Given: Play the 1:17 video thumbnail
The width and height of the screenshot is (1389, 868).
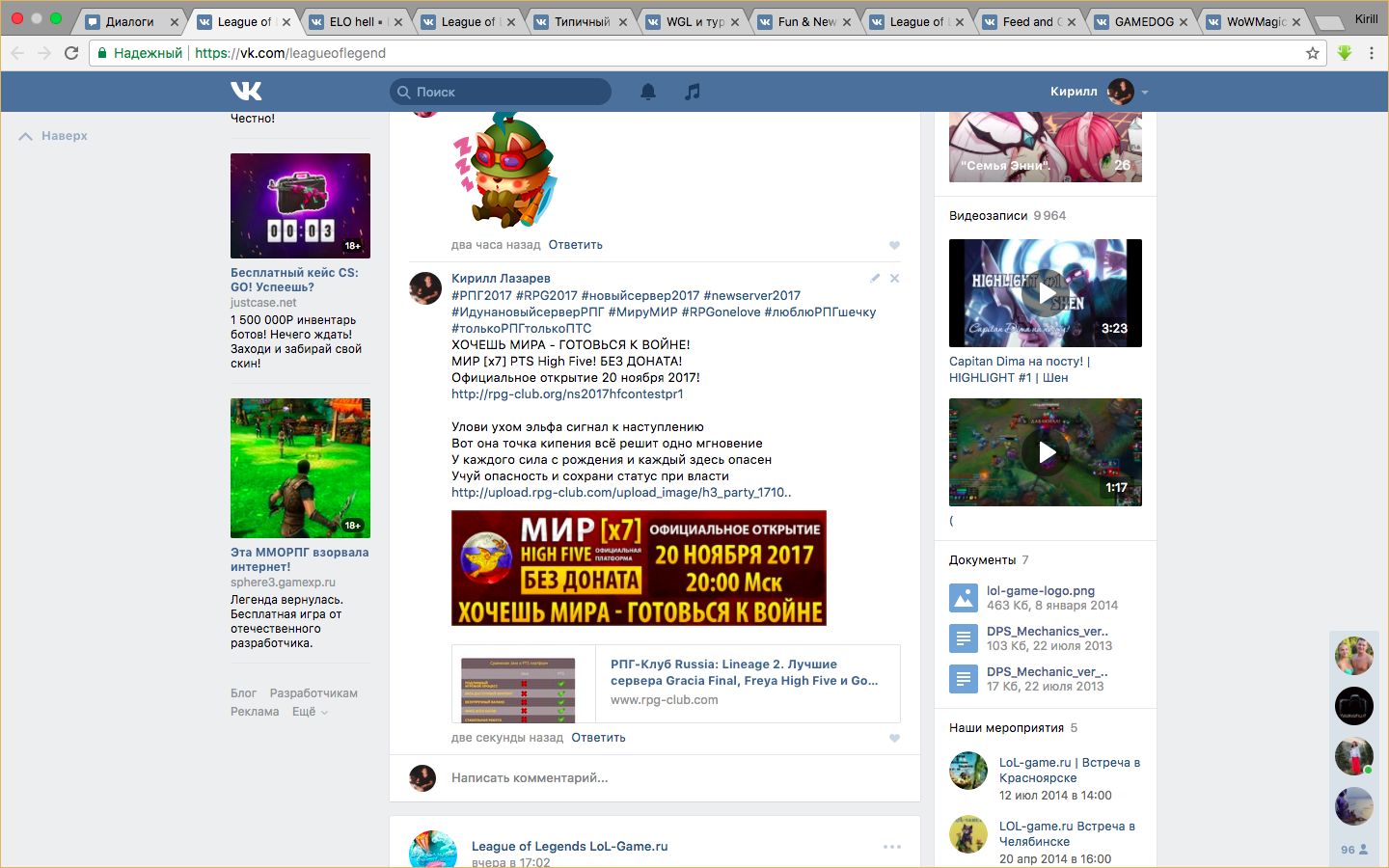Looking at the screenshot, I should (1046, 452).
